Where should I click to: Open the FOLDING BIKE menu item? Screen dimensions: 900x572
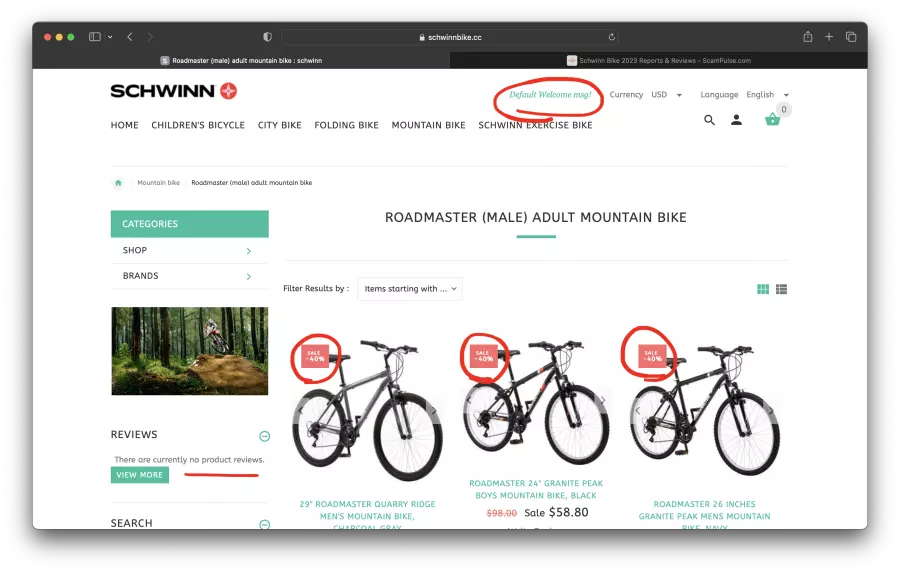pyautogui.click(x=347, y=125)
